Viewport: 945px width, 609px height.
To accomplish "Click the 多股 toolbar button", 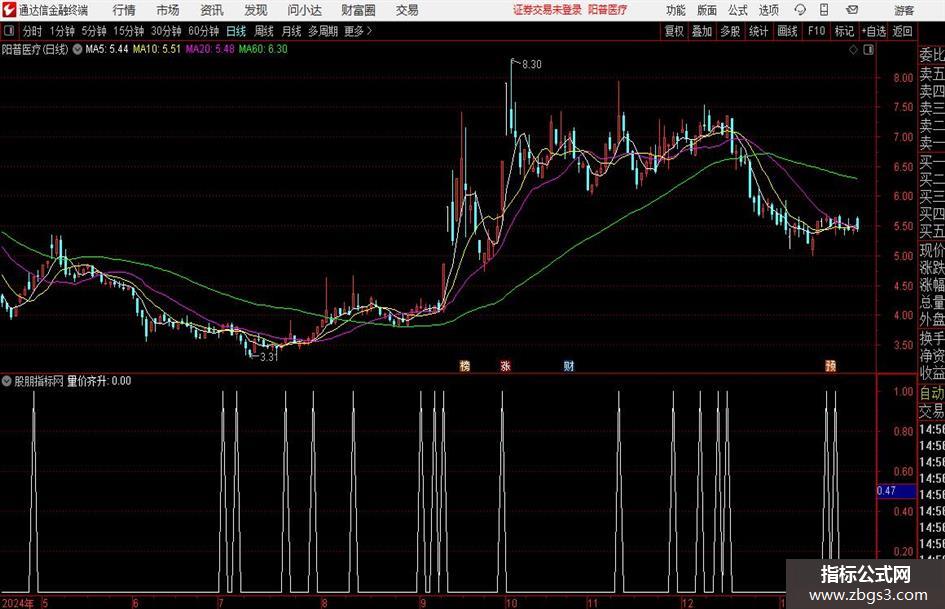I will (730, 31).
